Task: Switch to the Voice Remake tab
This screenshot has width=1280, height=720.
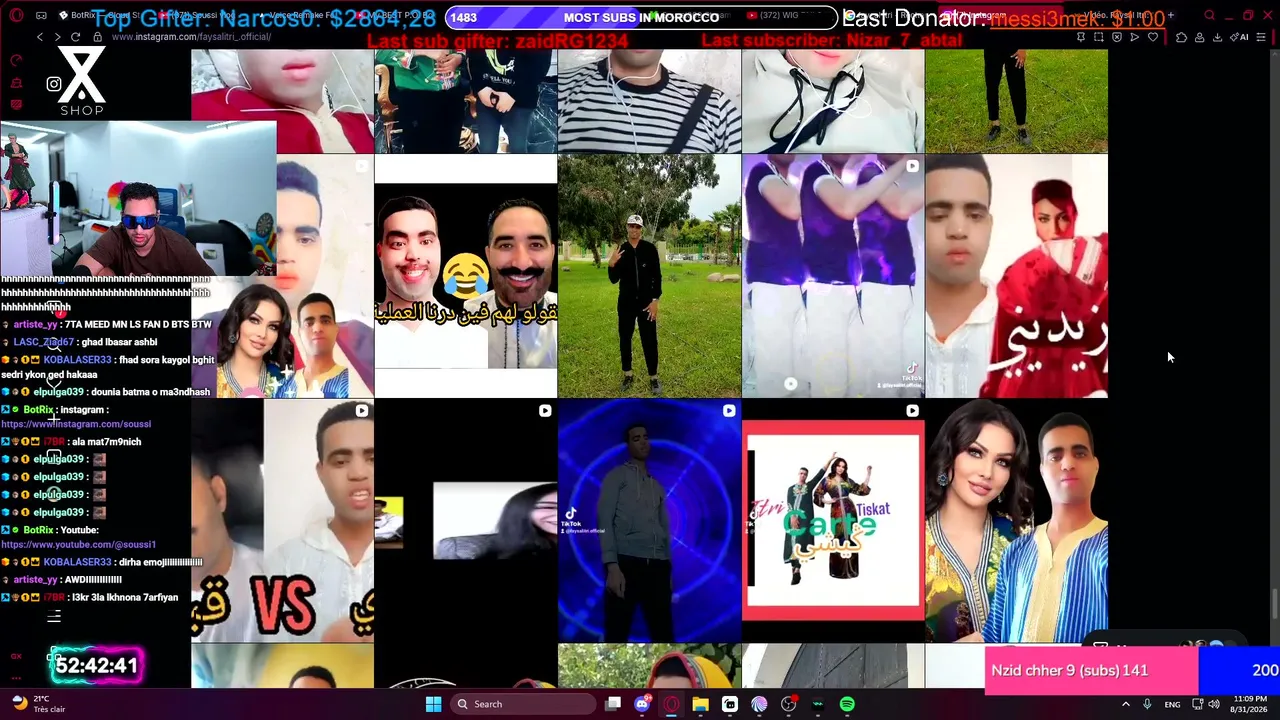Action: tap(300, 15)
